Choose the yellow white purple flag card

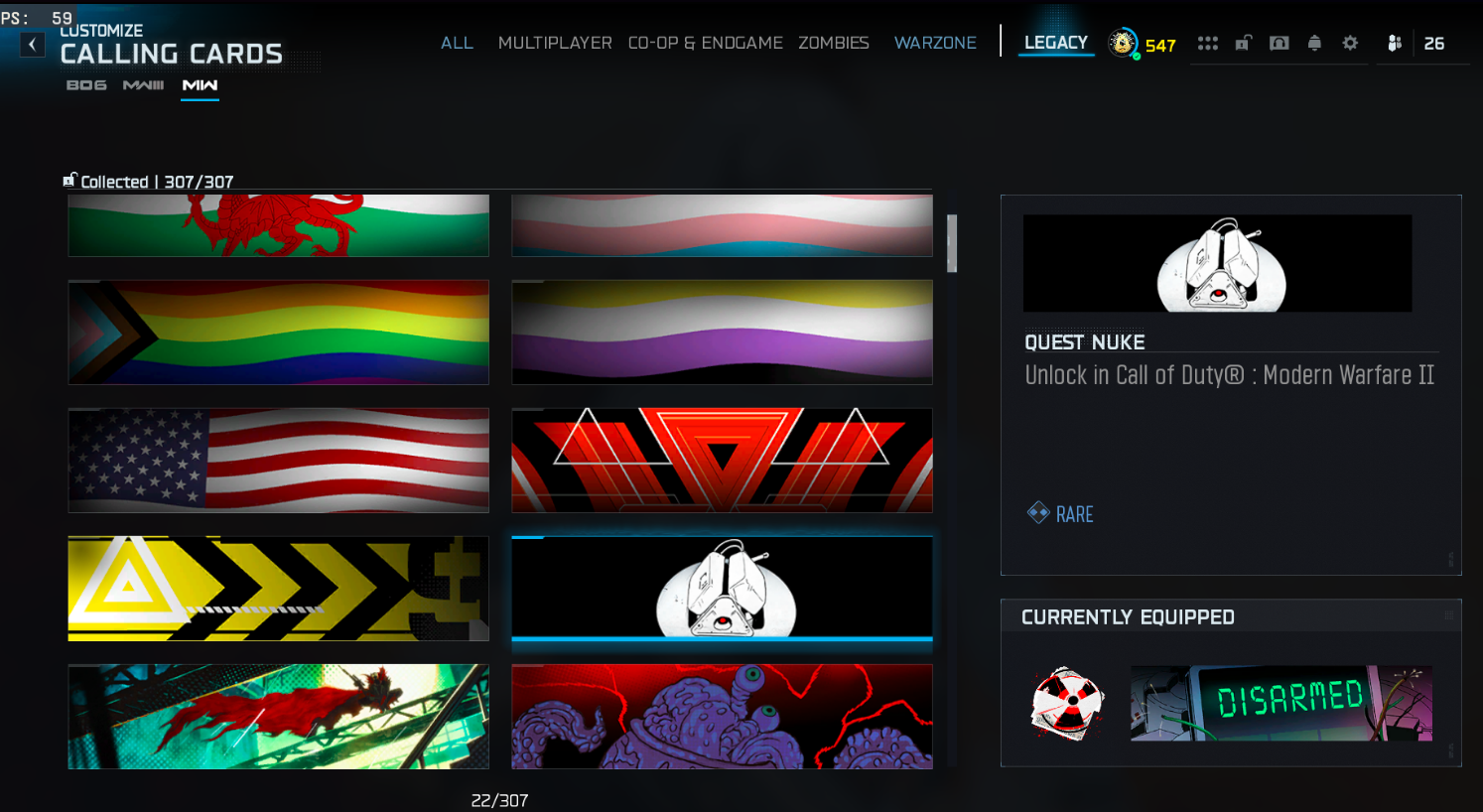(722, 332)
